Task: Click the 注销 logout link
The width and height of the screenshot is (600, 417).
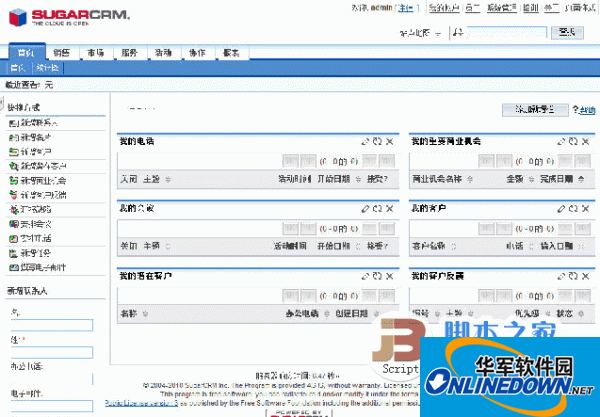Action: (x=406, y=8)
